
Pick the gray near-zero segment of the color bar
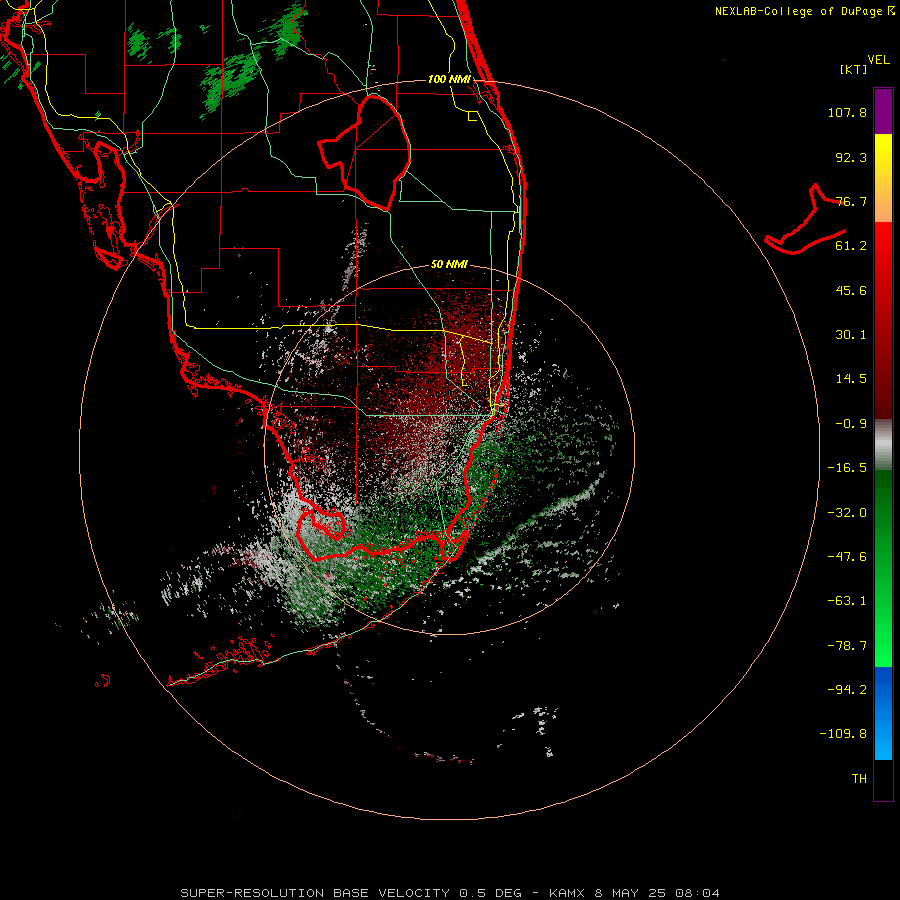(883, 445)
